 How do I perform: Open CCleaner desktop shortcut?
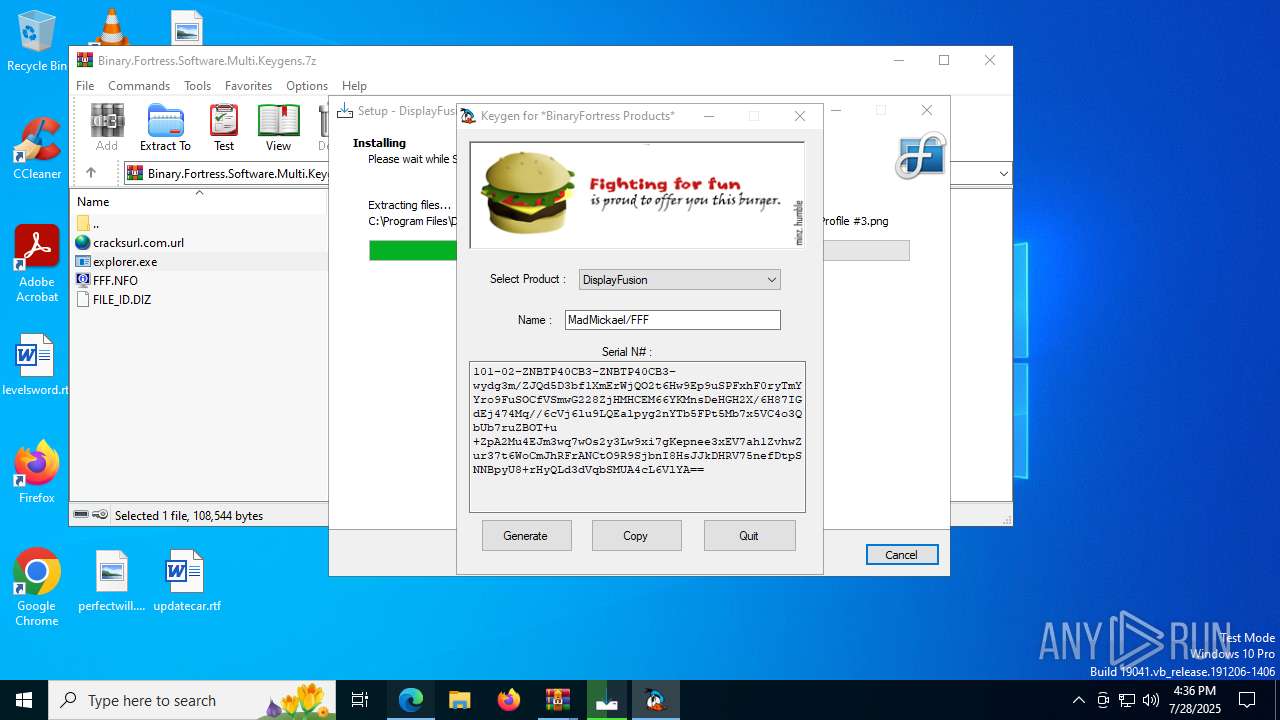coord(37,148)
